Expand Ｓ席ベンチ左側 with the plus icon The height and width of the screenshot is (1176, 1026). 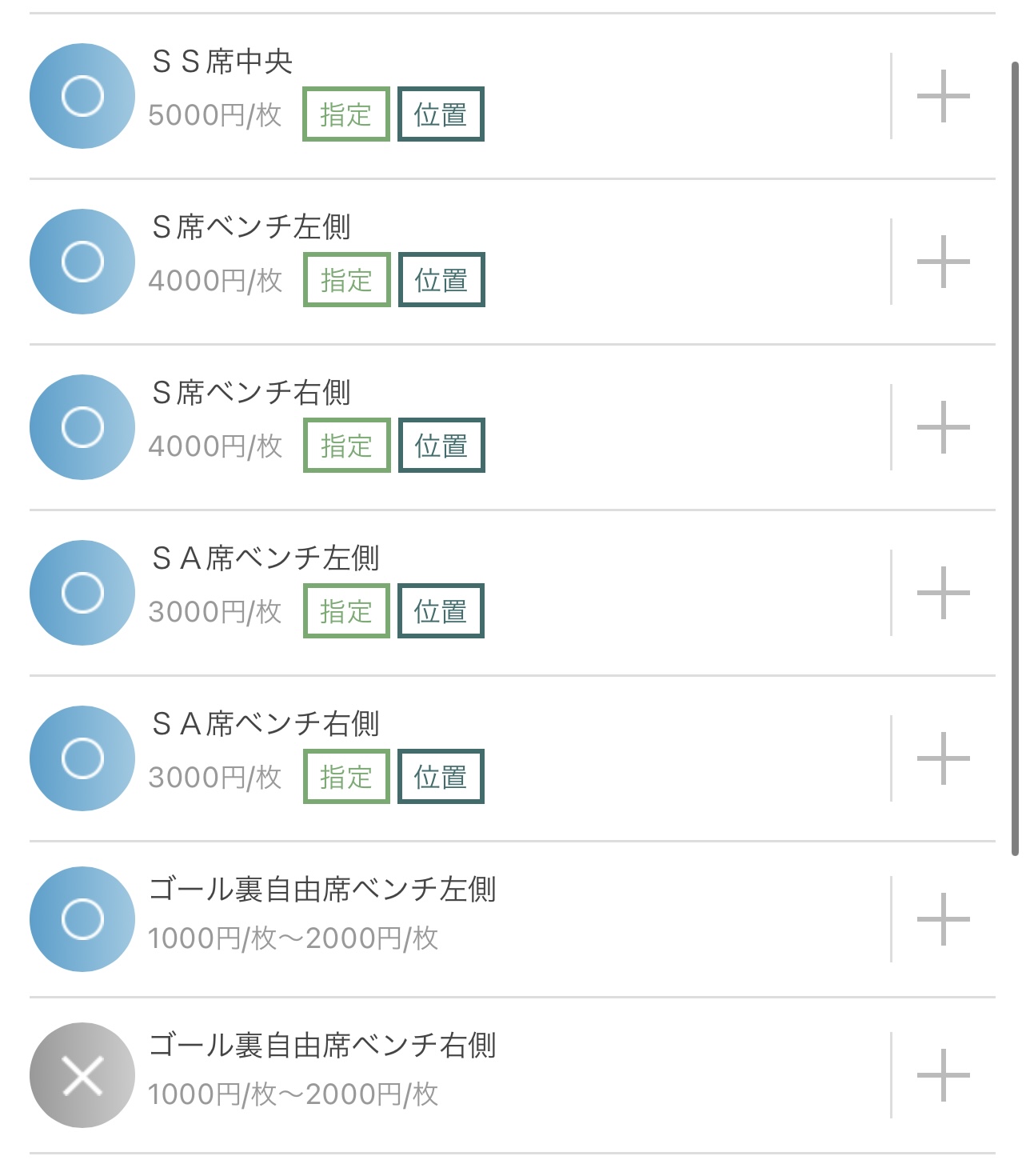[x=943, y=262]
